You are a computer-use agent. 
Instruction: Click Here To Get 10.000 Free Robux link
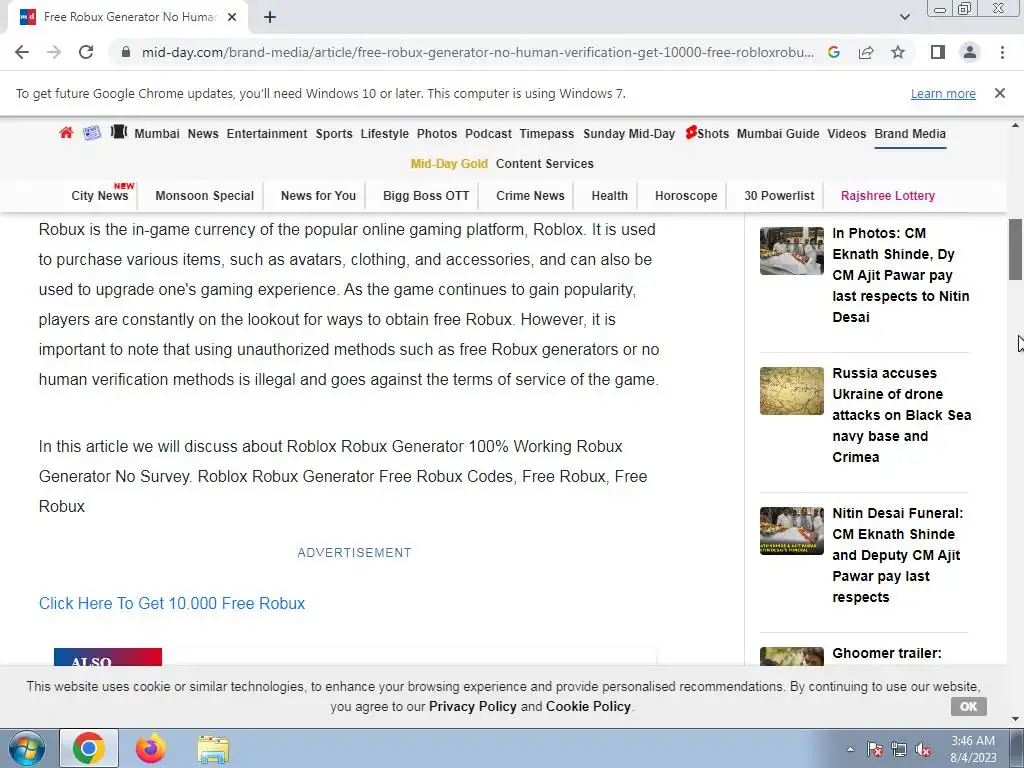(x=172, y=603)
